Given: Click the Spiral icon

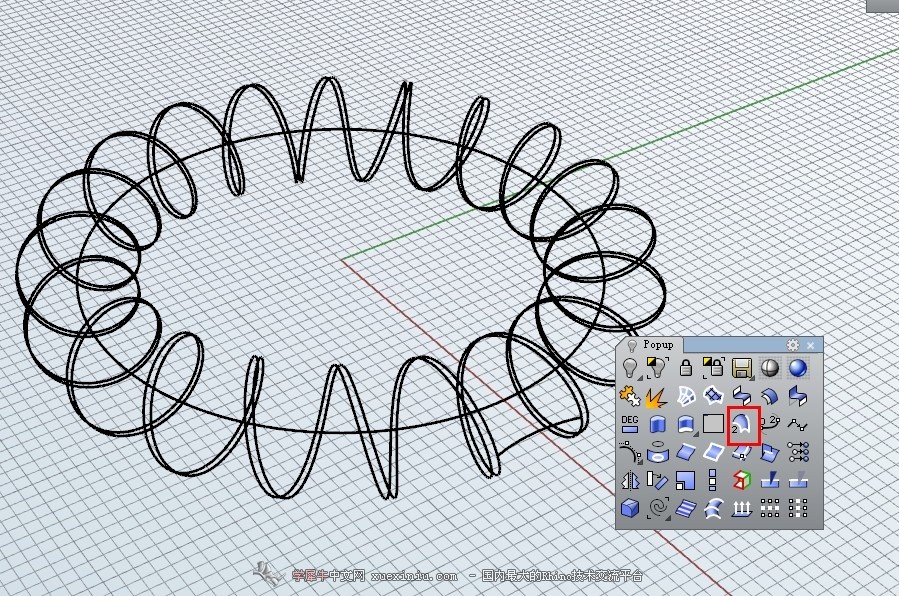Looking at the screenshot, I should pyautogui.click(x=658, y=508).
